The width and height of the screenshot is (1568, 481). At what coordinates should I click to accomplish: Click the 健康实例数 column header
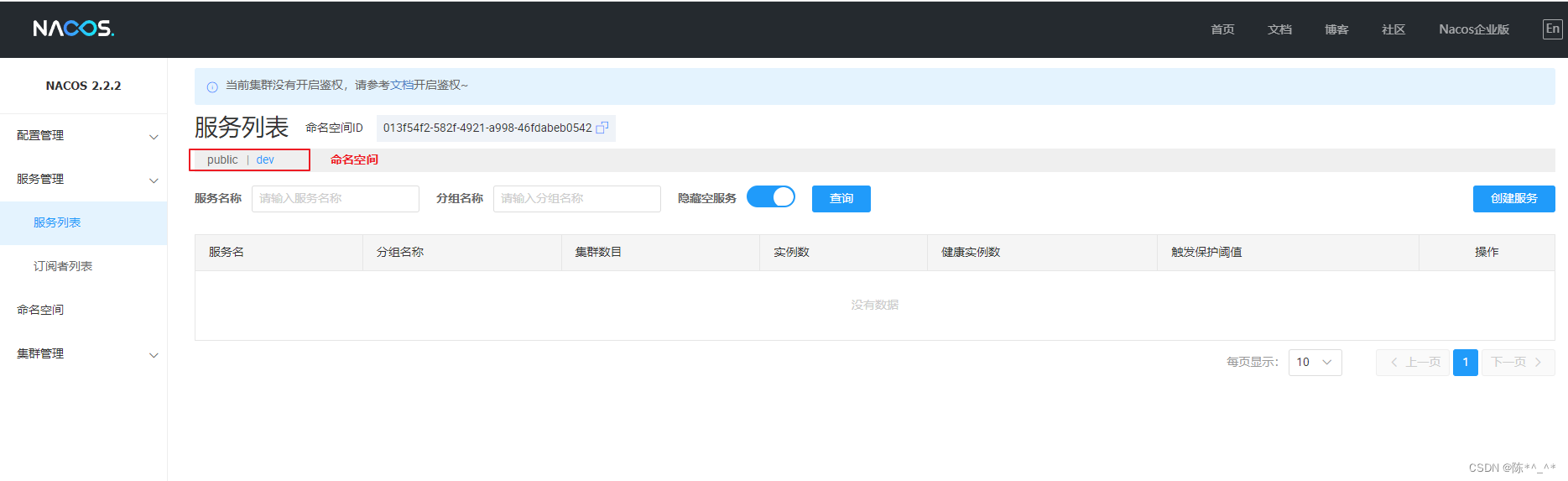1042,253
